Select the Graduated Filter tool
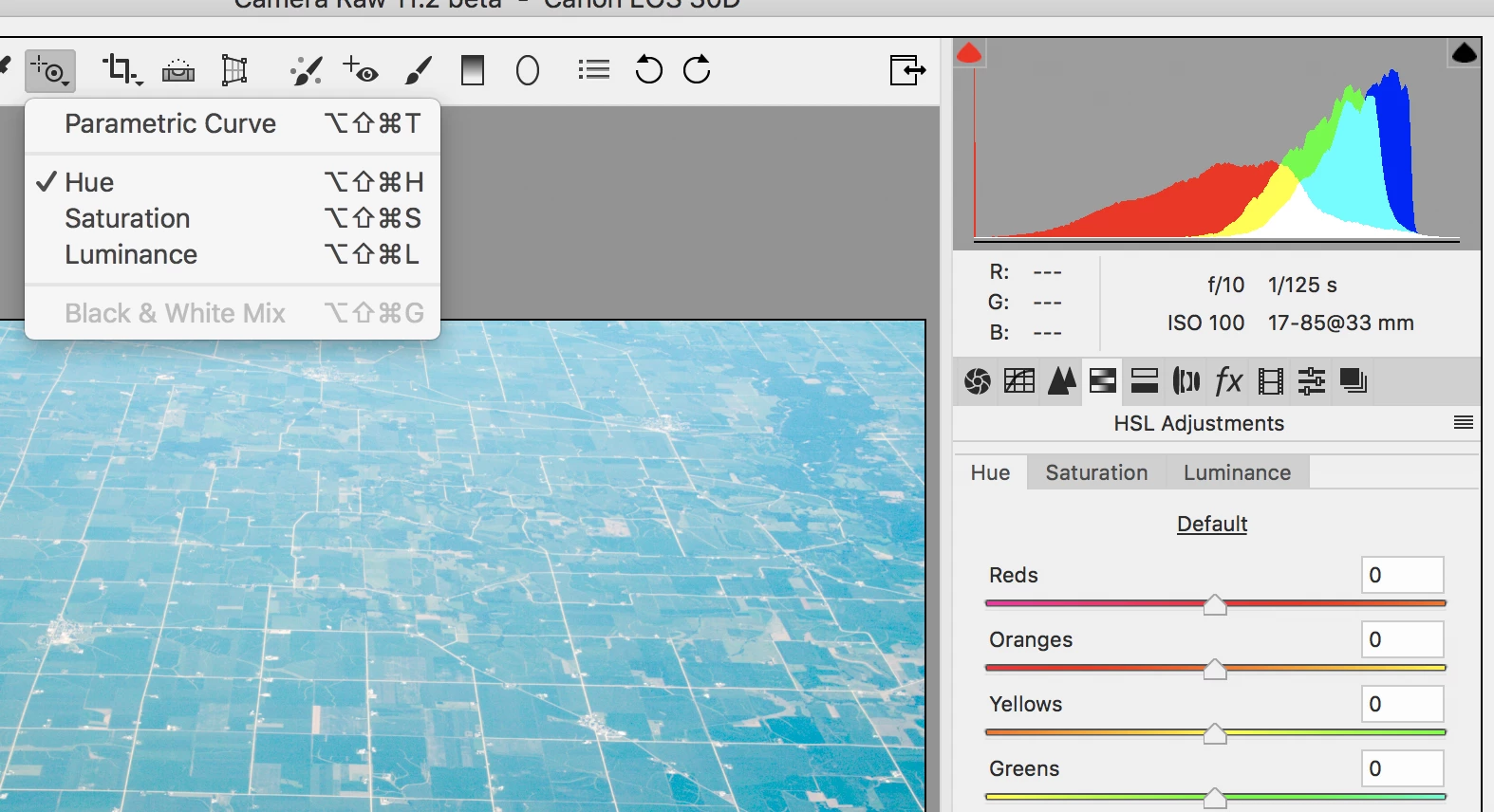 pyautogui.click(x=473, y=70)
